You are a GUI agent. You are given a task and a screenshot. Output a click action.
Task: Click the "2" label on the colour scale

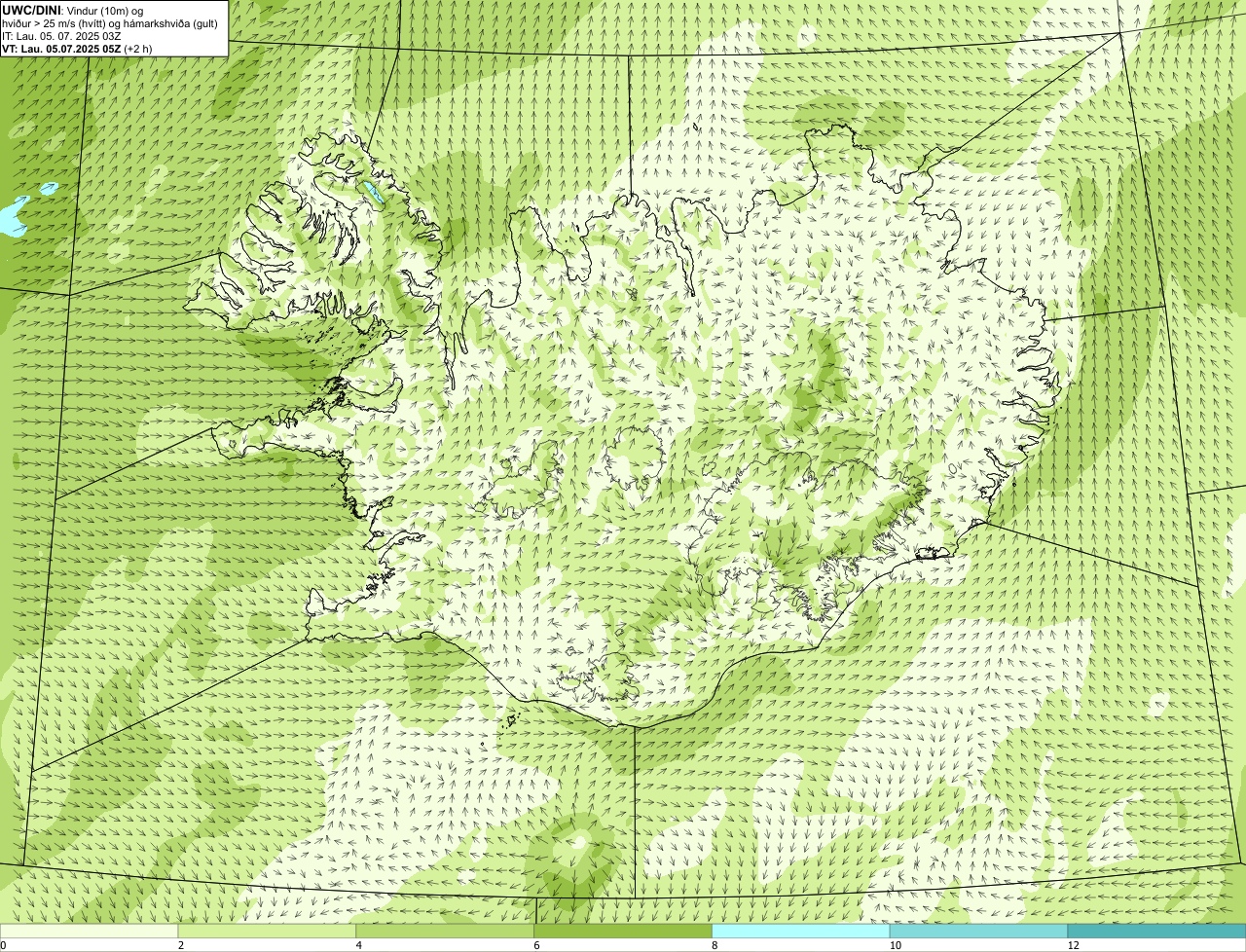181,945
